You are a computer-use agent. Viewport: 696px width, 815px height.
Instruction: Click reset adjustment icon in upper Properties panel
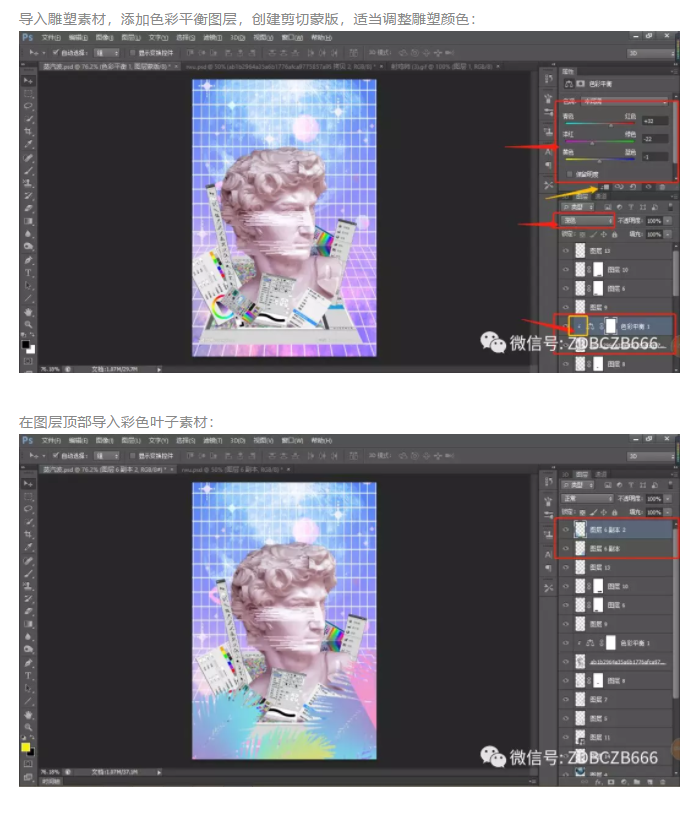[633, 187]
